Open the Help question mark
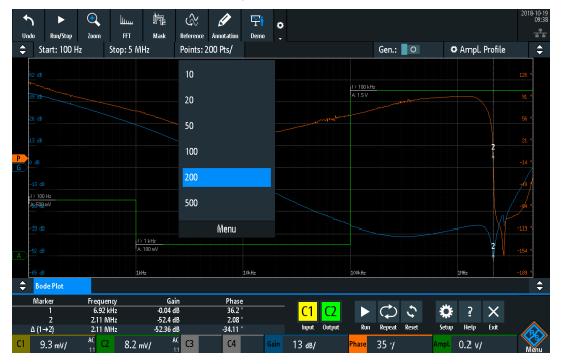561x364 pixels. (x=470, y=312)
